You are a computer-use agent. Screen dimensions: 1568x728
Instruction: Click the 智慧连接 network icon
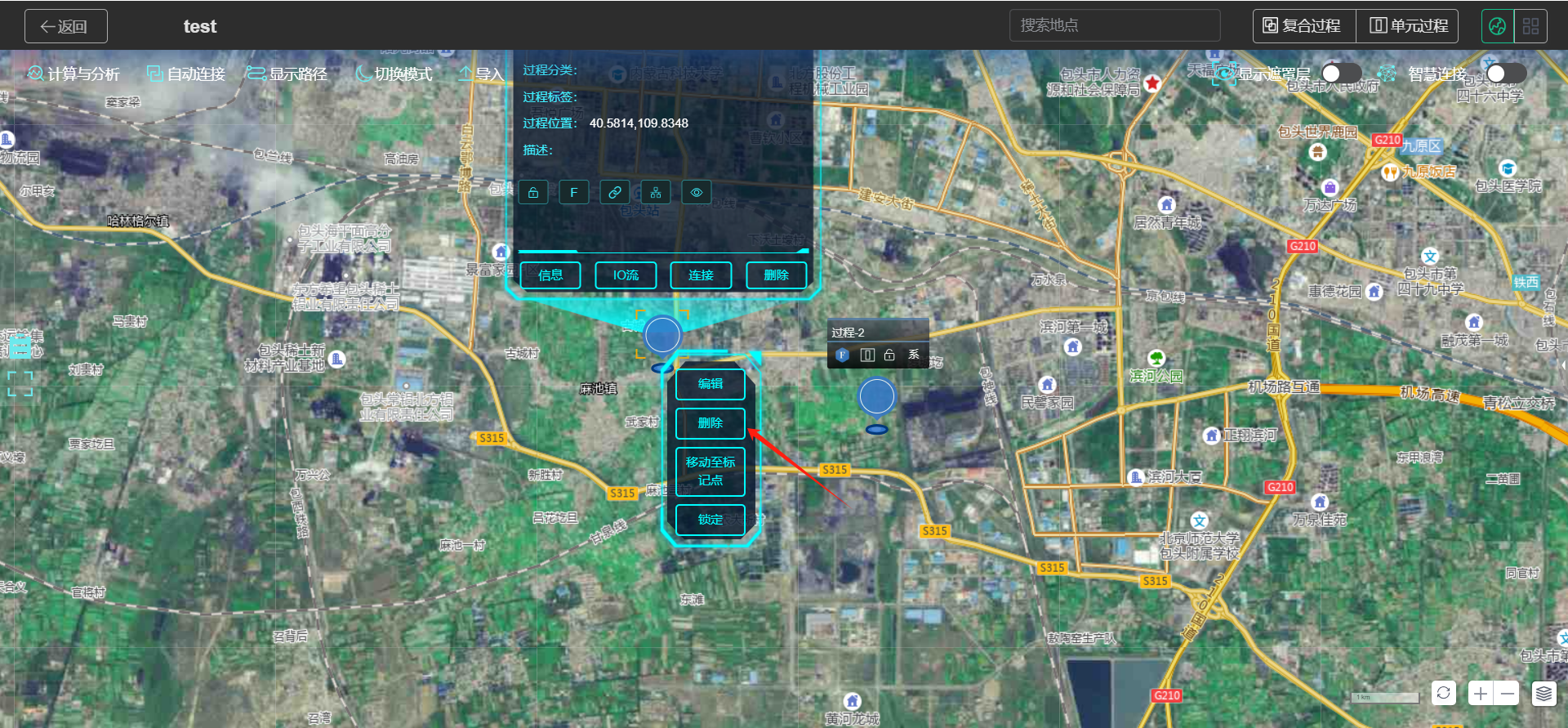tap(1387, 74)
